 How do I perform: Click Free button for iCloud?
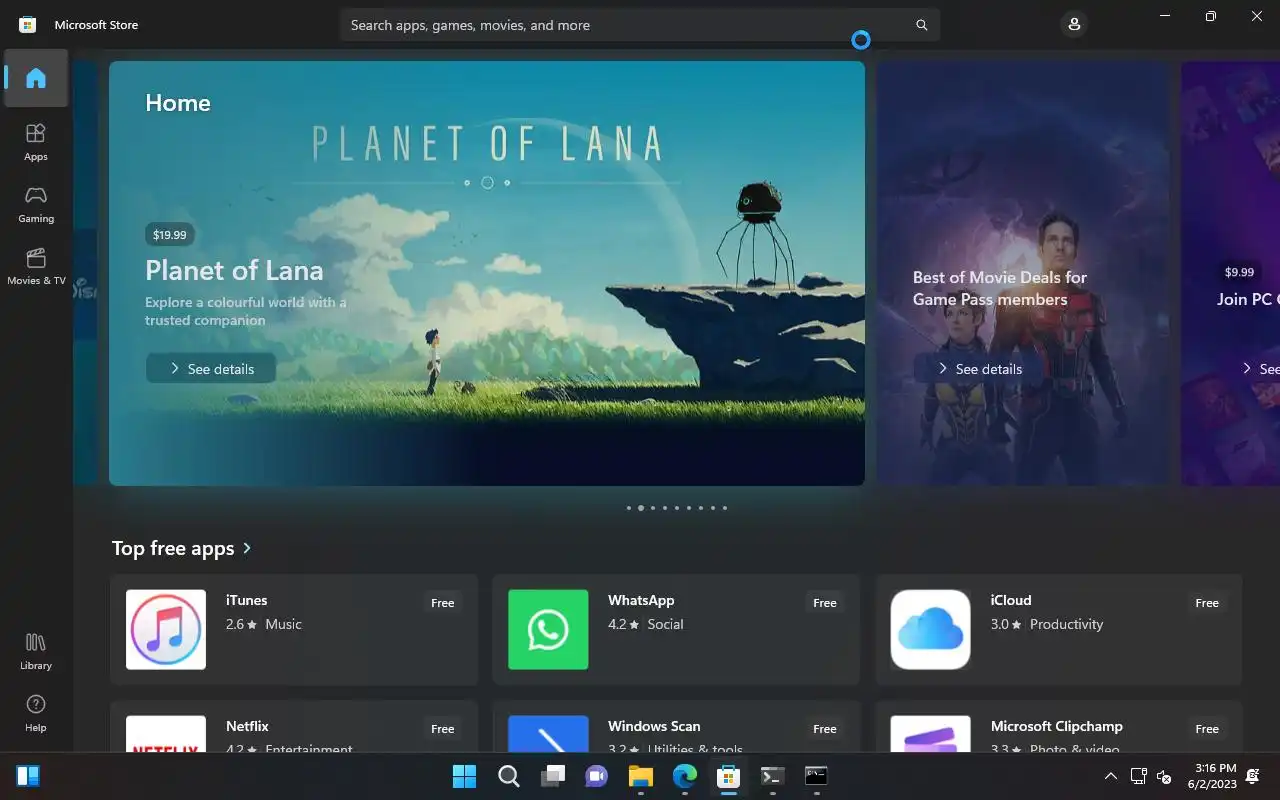click(x=1207, y=603)
